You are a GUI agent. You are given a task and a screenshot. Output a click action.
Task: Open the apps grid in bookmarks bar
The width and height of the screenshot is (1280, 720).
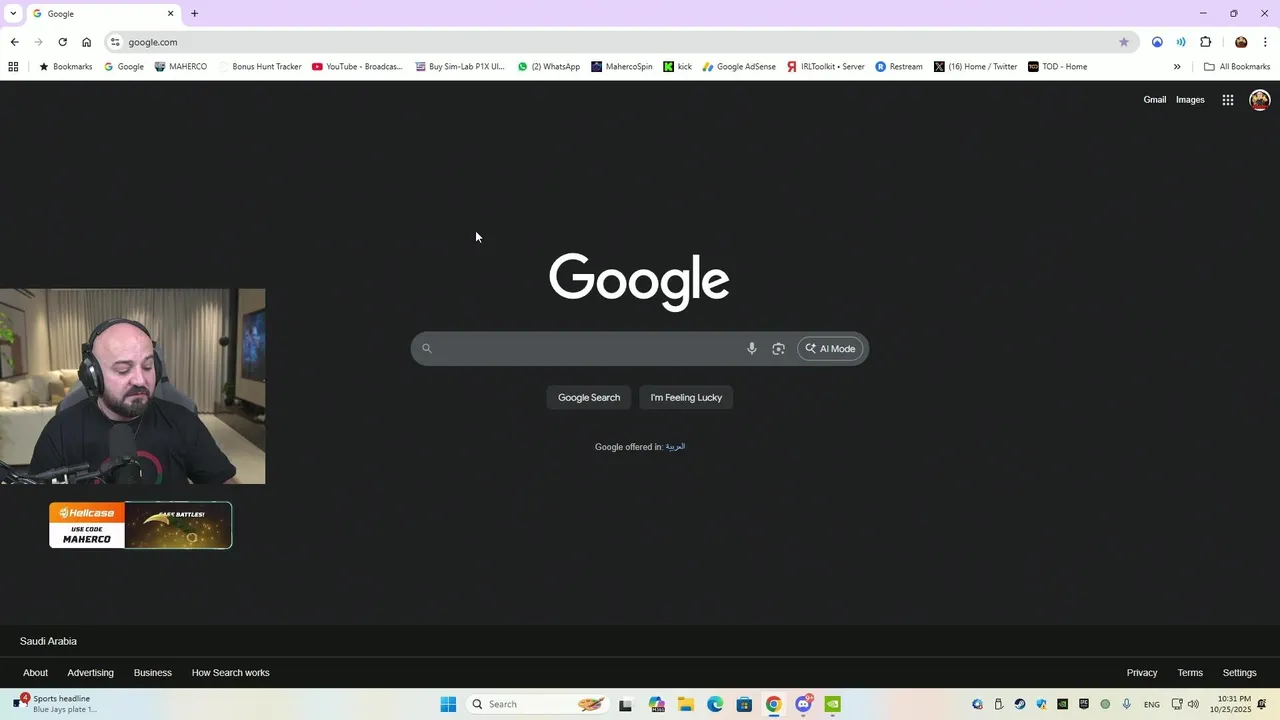point(13,67)
